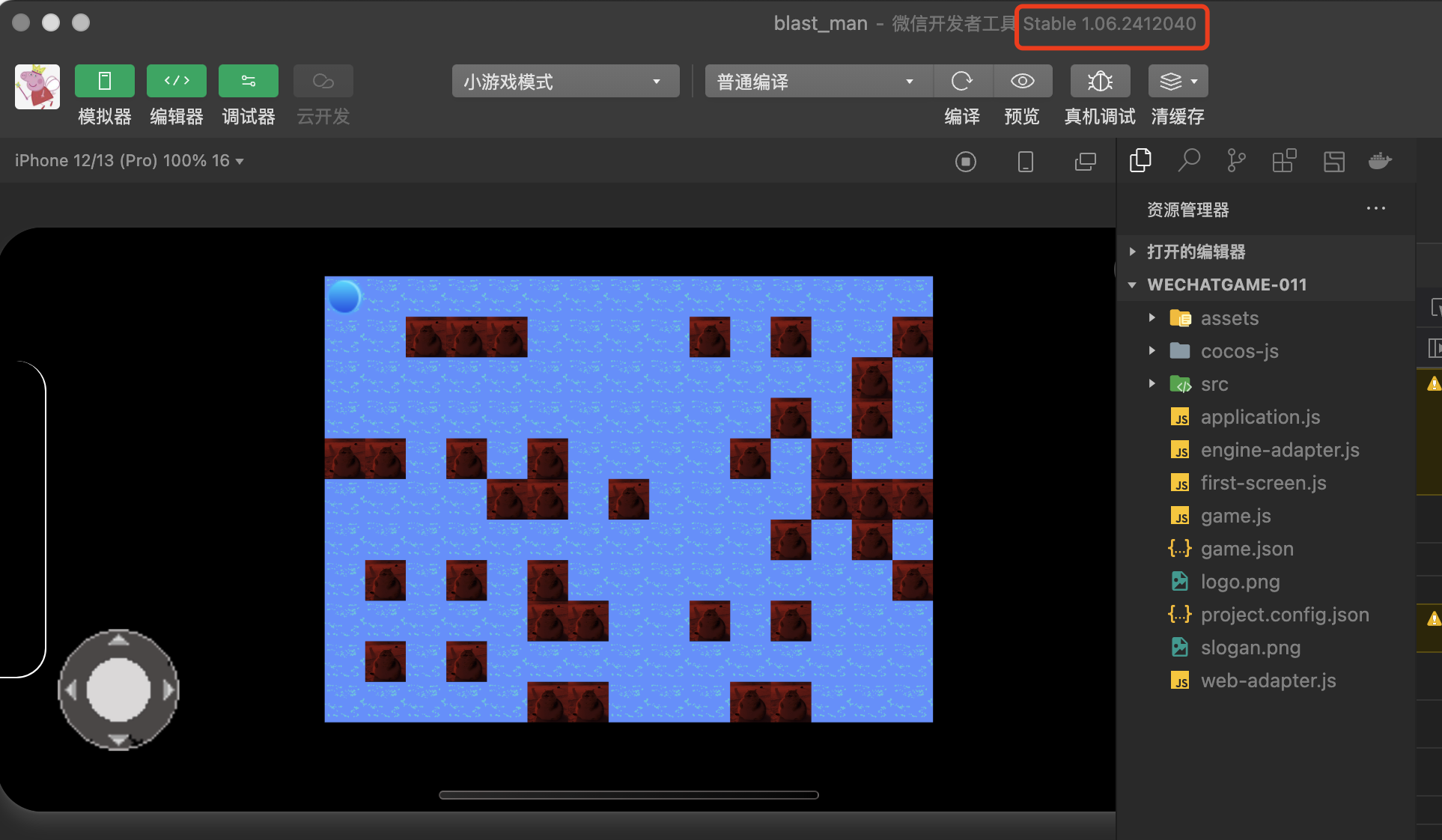Toggle the Simulator panel button
The image size is (1442, 840).
[104, 81]
